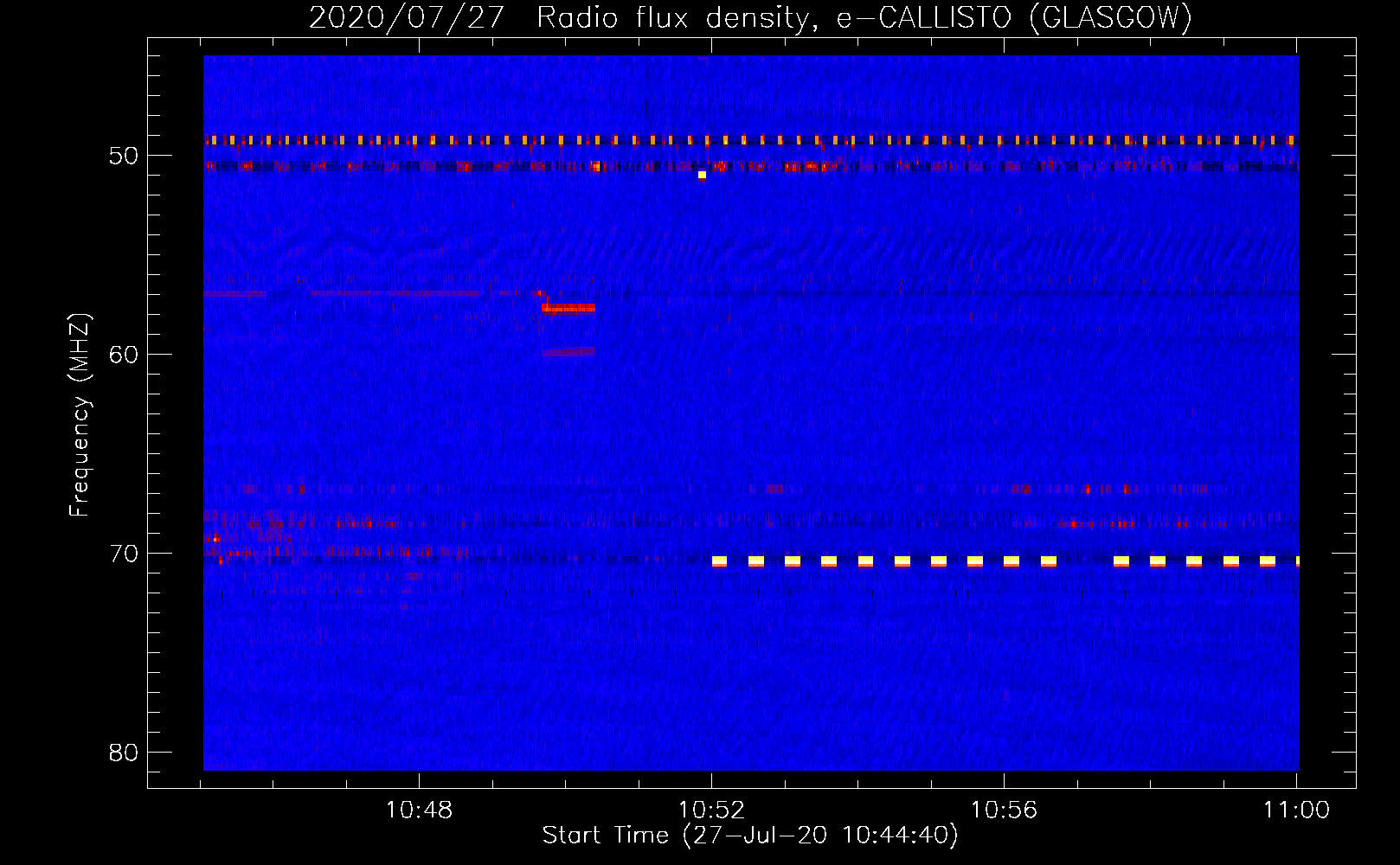This screenshot has height=865, width=1400.
Task: Click the "Frequency (MHZ)" axis label
Action: coord(80,415)
